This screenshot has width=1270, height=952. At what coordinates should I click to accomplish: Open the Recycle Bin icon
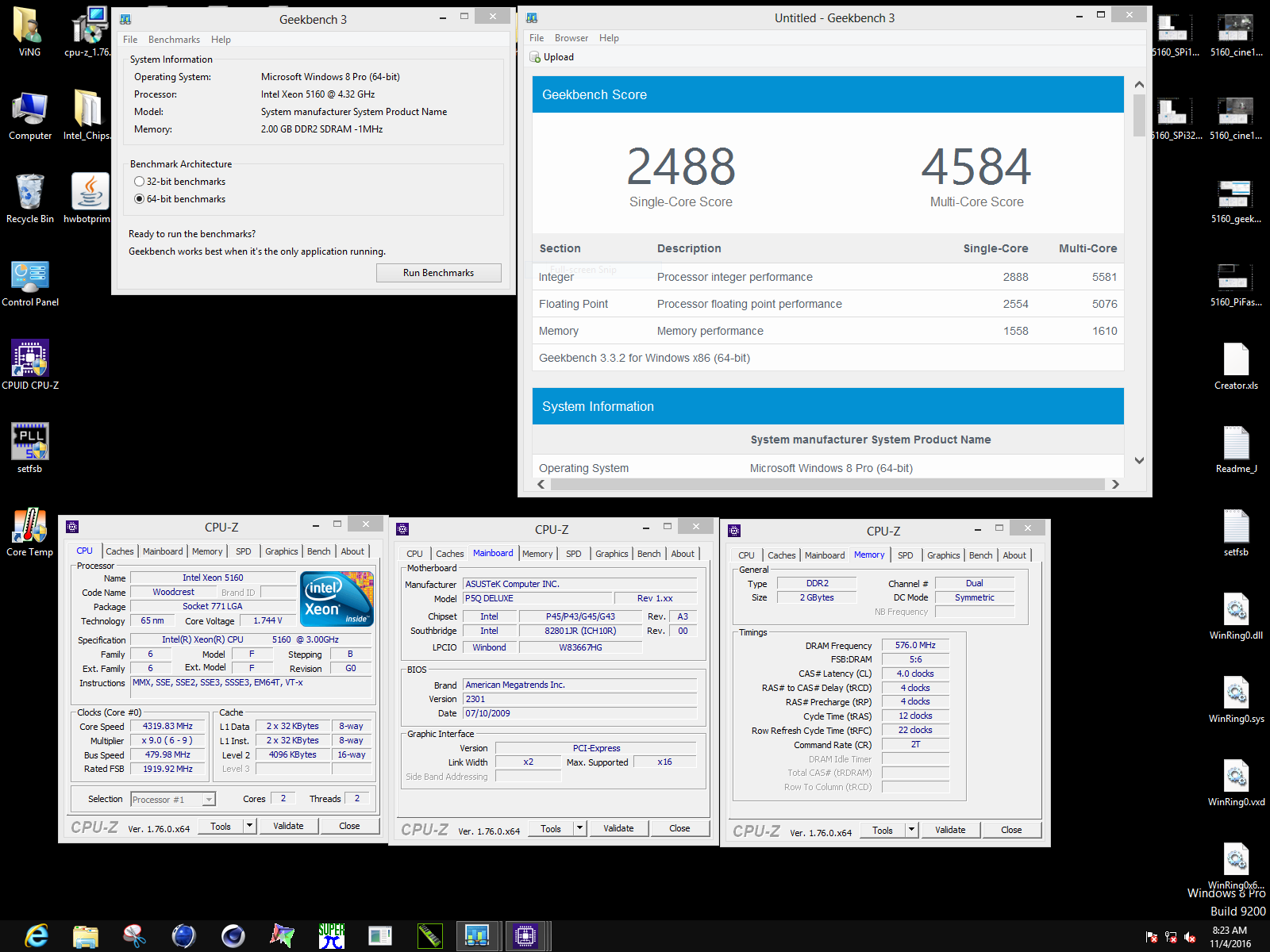coord(30,198)
